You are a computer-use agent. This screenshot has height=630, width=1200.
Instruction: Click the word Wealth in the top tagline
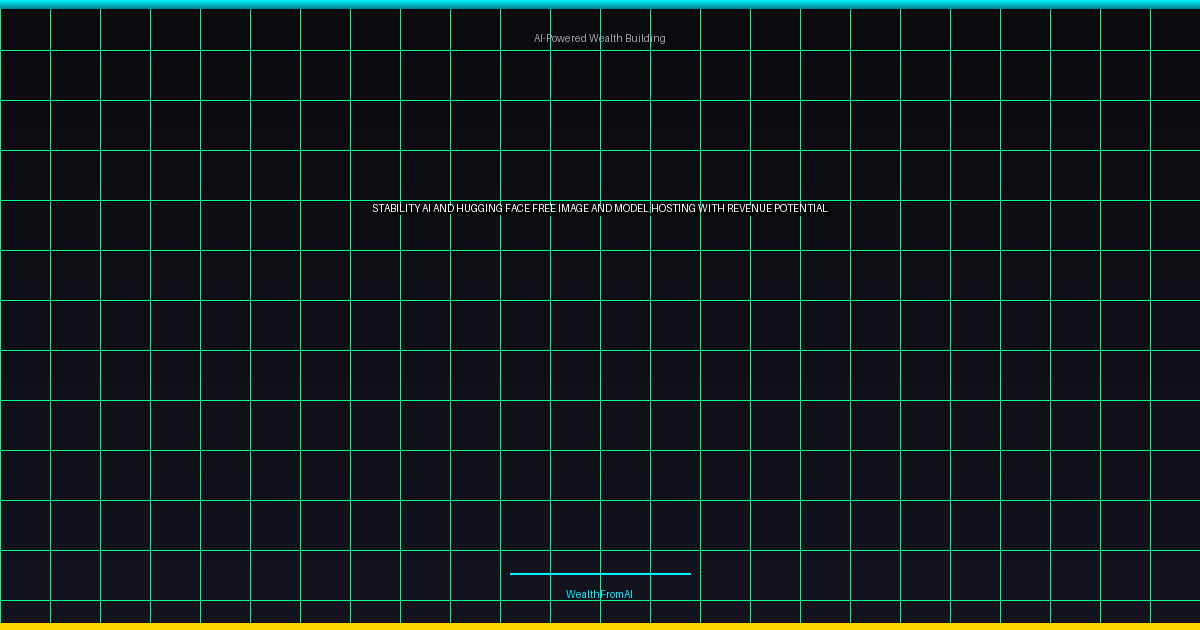(607, 38)
